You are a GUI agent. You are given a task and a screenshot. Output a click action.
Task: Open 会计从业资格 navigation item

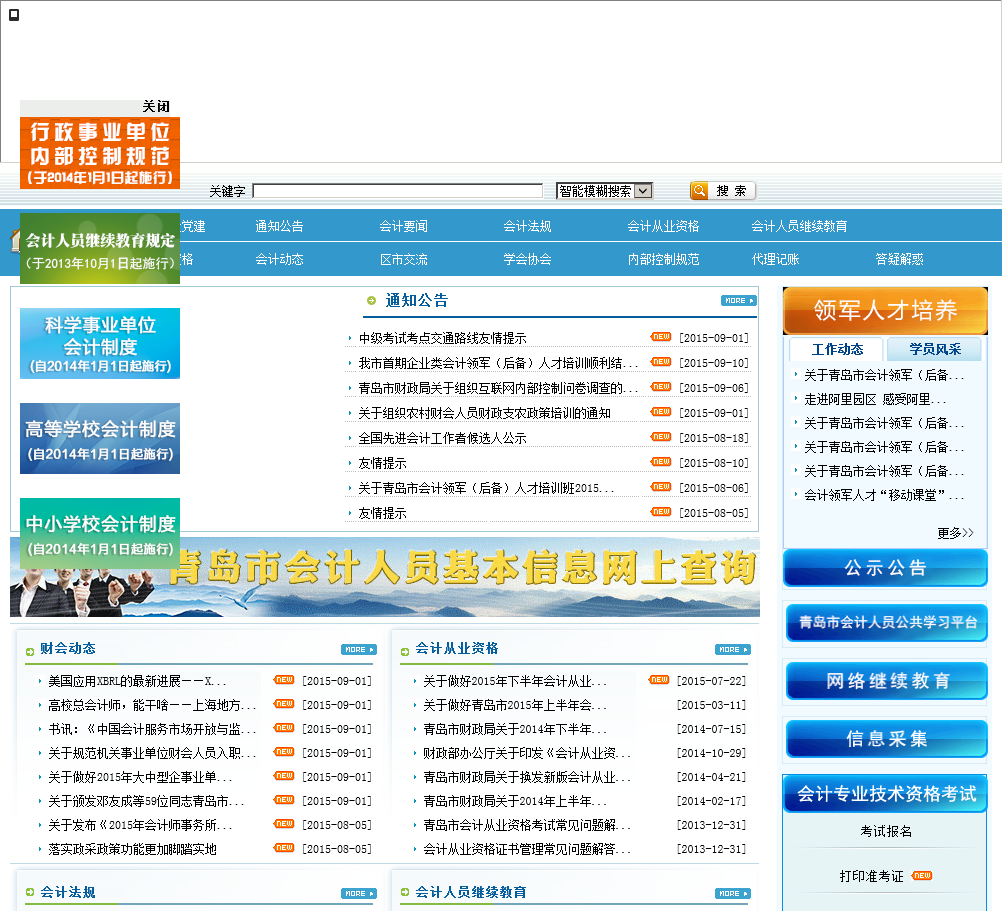click(x=663, y=226)
